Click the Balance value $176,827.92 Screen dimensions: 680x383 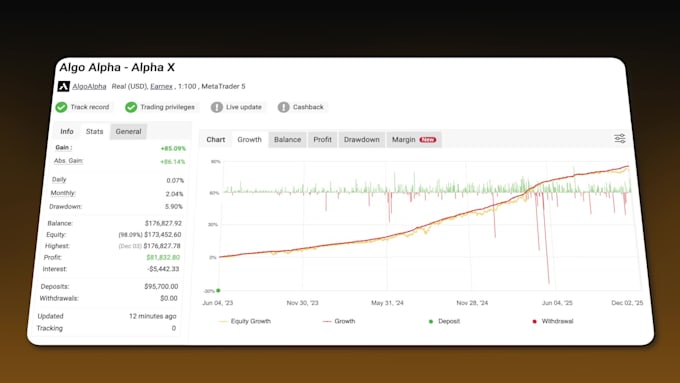pos(163,223)
